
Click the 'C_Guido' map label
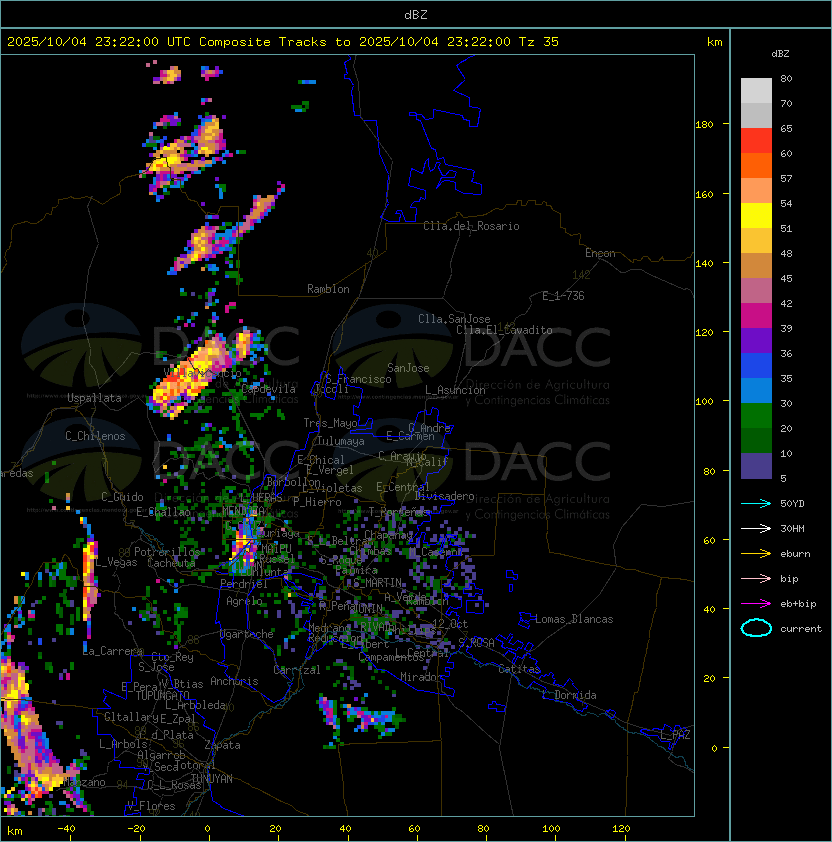click(122, 497)
